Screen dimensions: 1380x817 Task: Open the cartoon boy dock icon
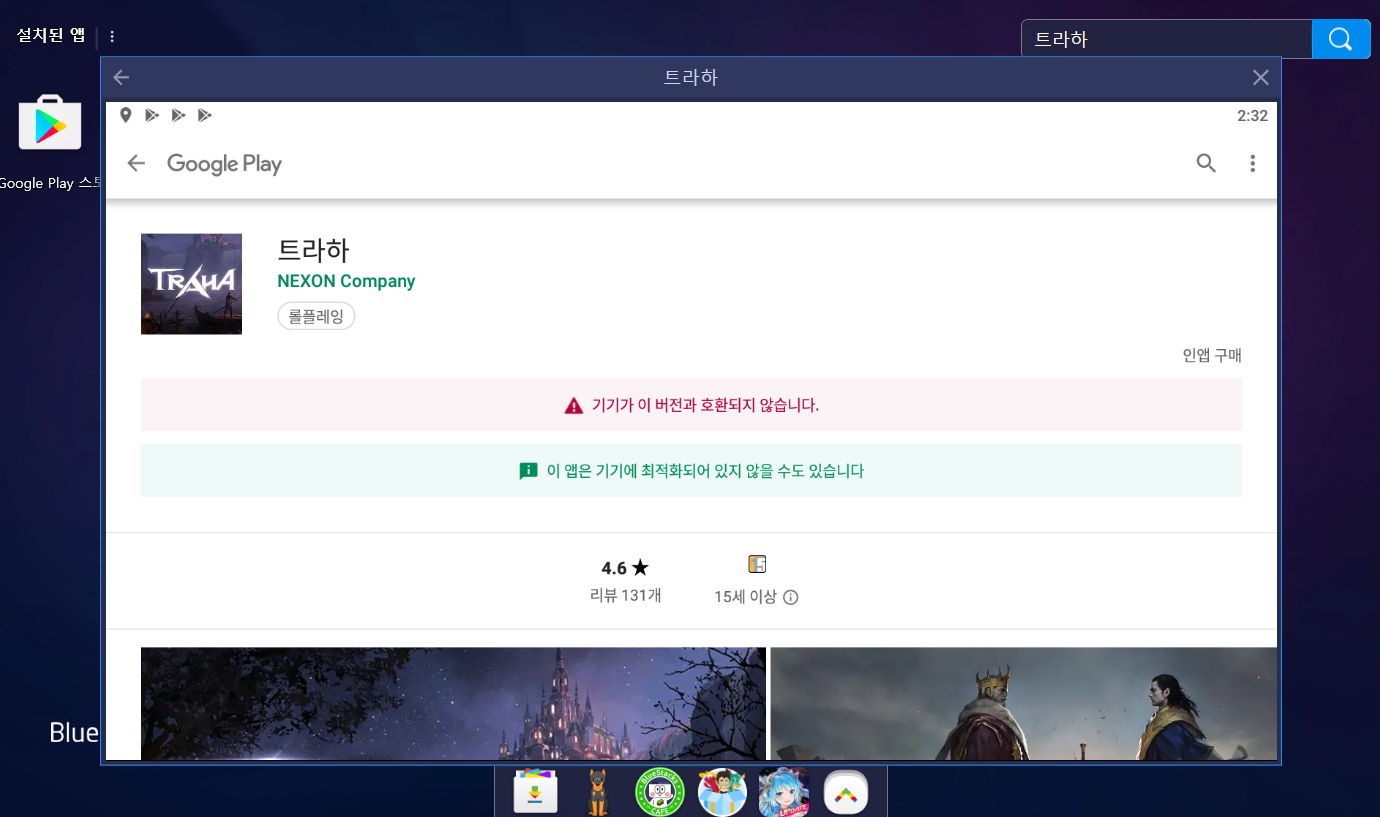722,793
